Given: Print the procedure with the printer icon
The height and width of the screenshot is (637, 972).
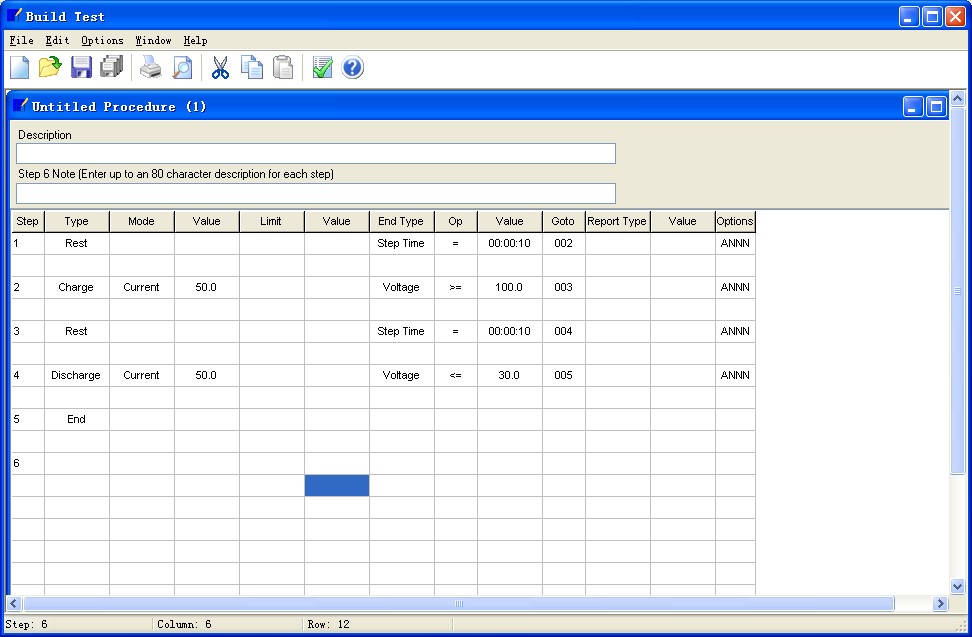Looking at the screenshot, I should 150,68.
